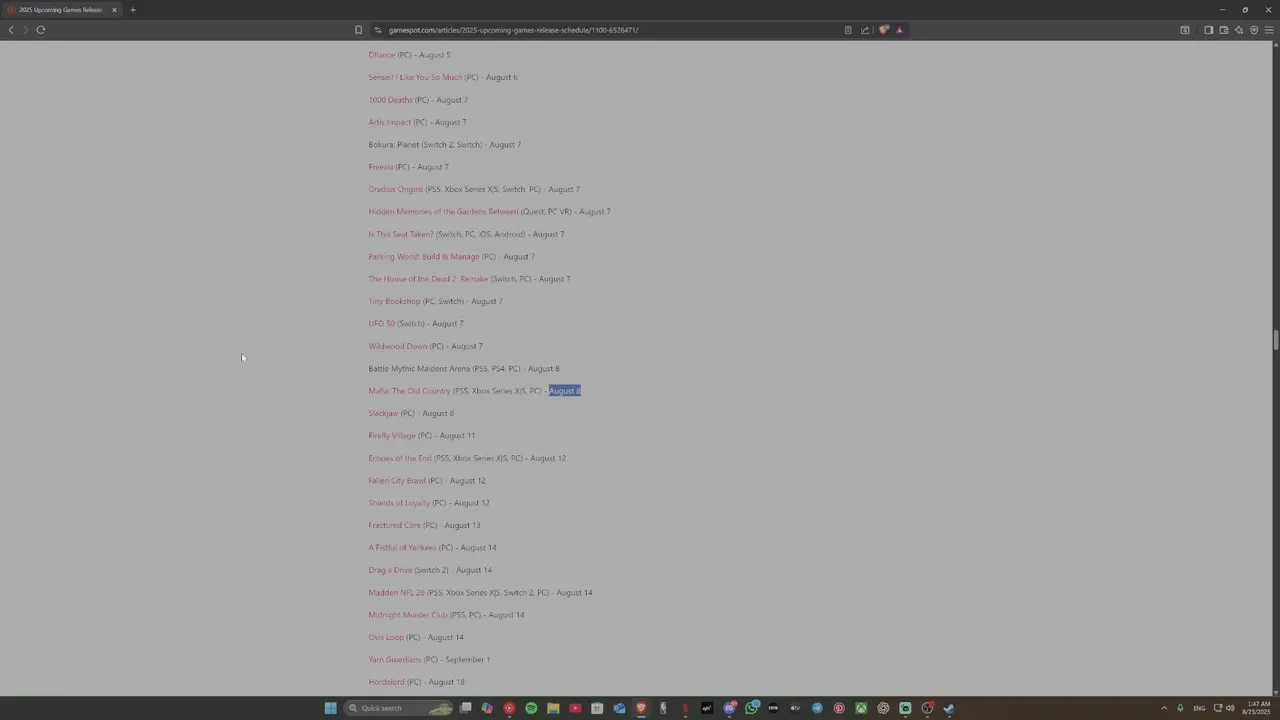The width and height of the screenshot is (1280, 720).
Task: Open Brave Wallet icon
Action: (x=1223, y=30)
